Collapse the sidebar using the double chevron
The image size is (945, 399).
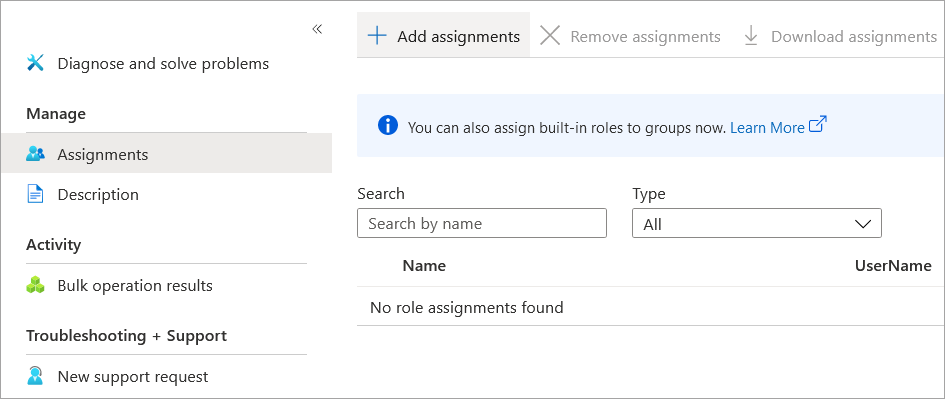(317, 29)
